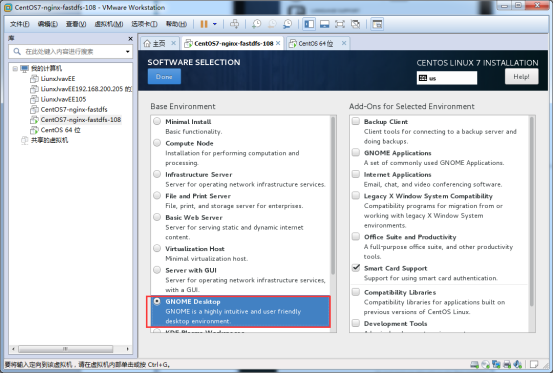
Task: Click the Done button
Action: (164, 77)
